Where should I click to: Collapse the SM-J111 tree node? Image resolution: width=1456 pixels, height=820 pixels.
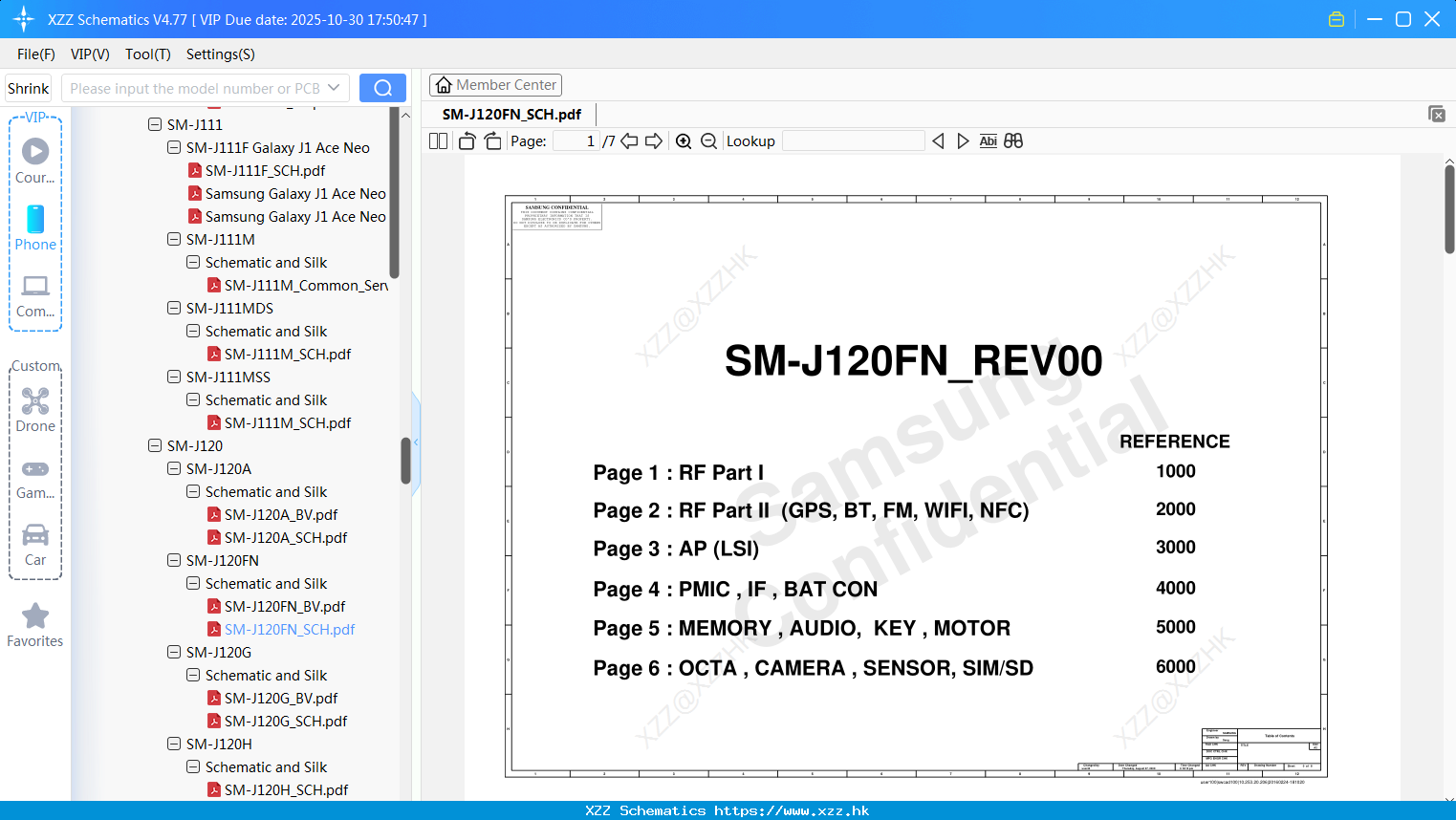click(155, 124)
